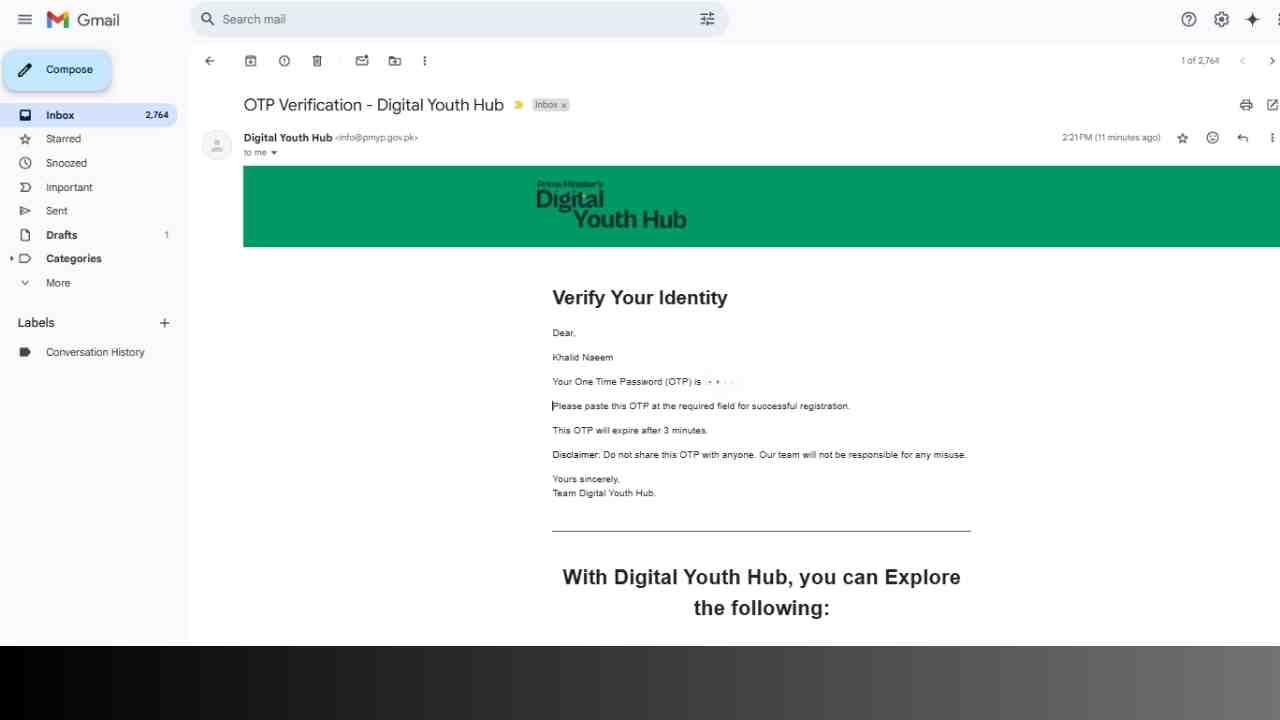The width and height of the screenshot is (1280, 720).
Task: Go back to inbox arrow
Action: click(210, 61)
